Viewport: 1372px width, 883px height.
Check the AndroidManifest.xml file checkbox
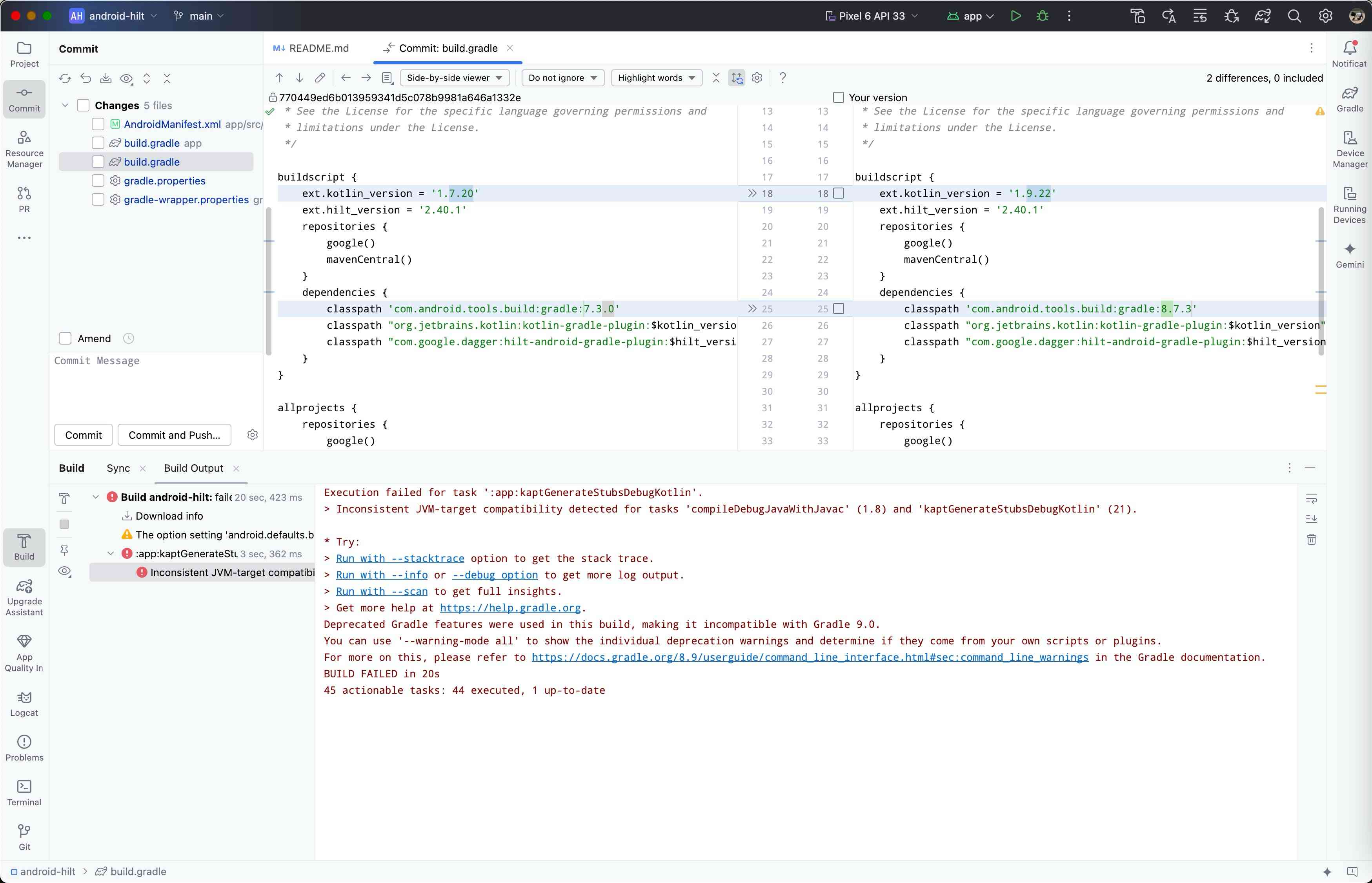pos(98,124)
